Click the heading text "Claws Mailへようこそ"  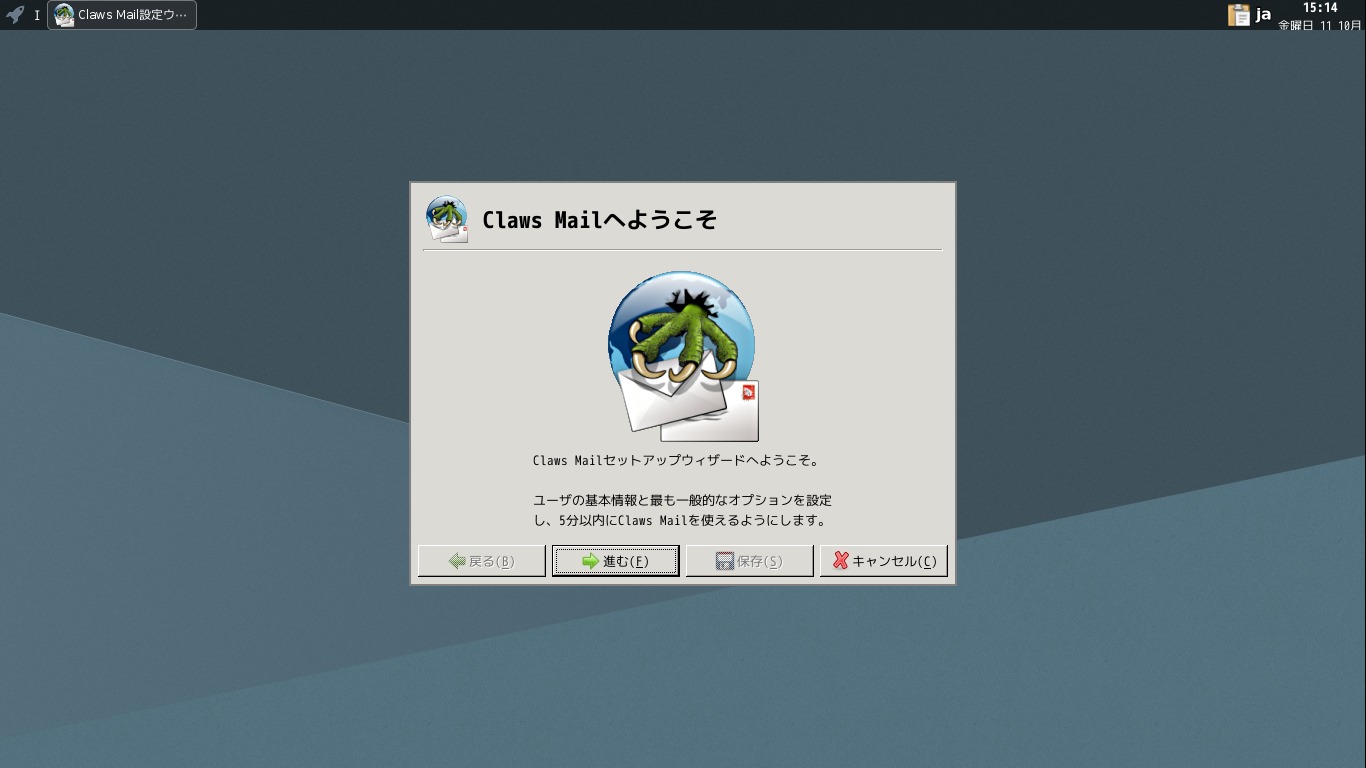point(600,220)
